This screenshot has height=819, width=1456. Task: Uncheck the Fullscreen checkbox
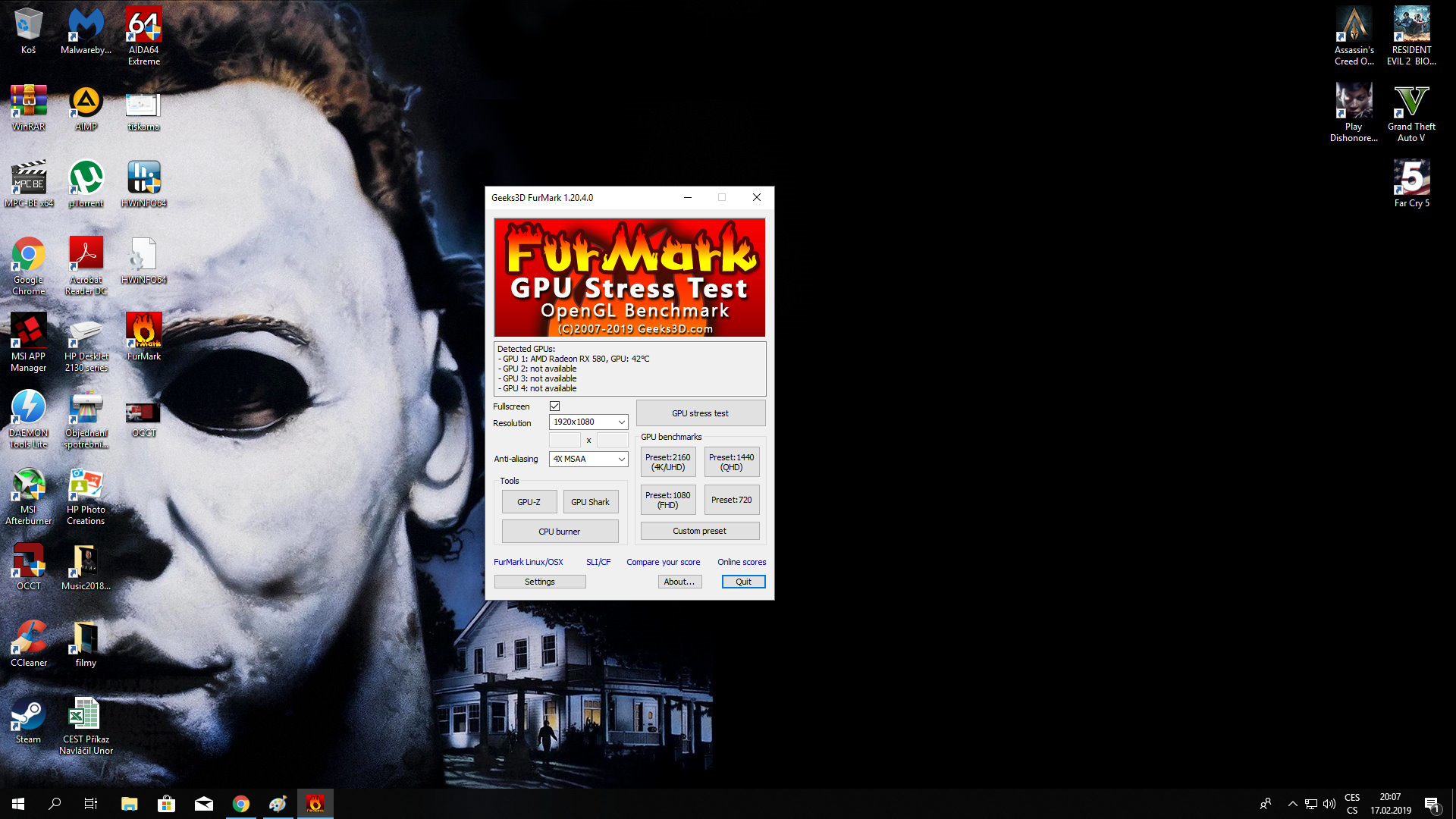click(554, 406)
